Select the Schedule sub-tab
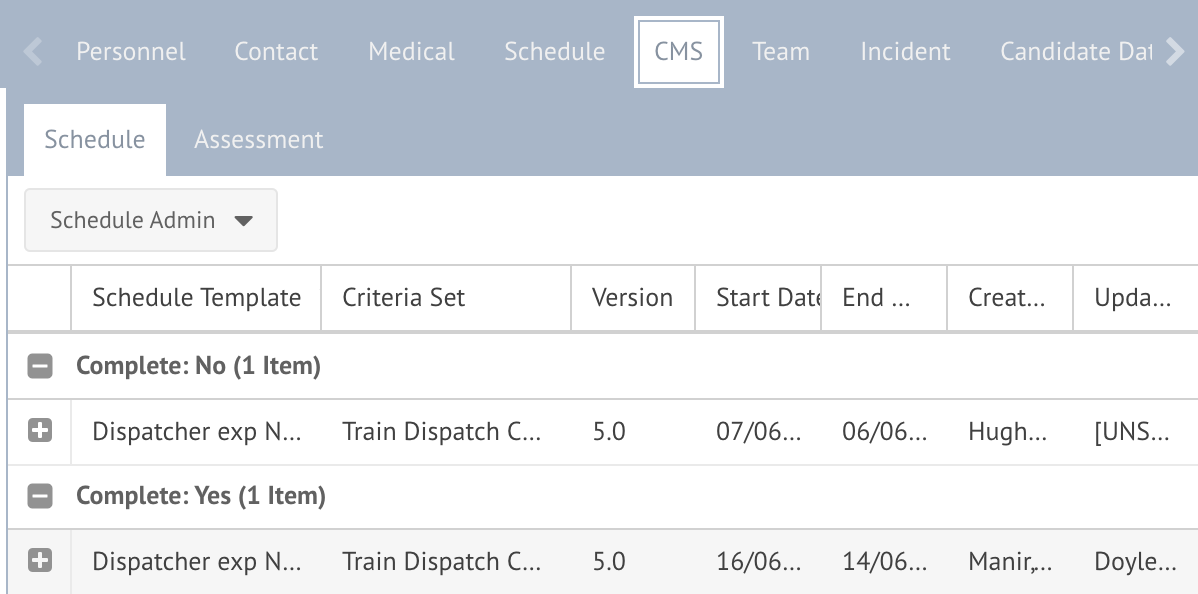 tap(95, 140)
